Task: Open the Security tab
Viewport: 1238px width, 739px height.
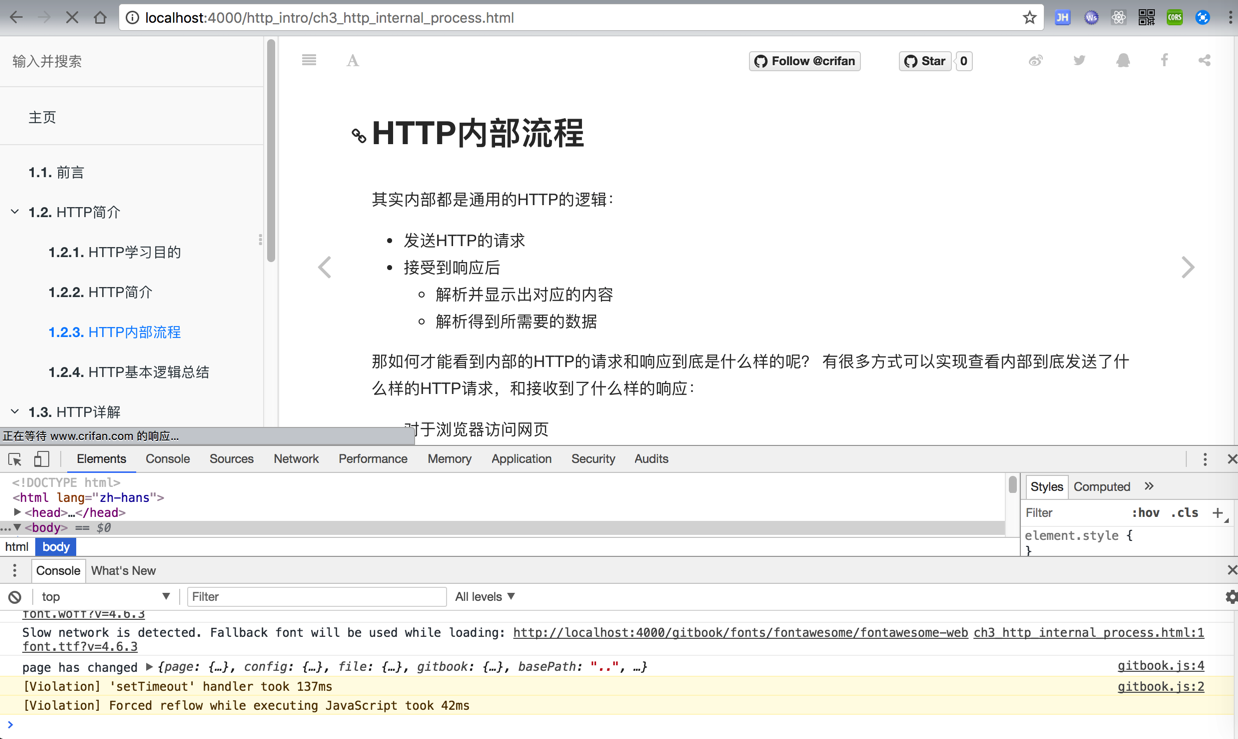Action: (x=593, y=459)
